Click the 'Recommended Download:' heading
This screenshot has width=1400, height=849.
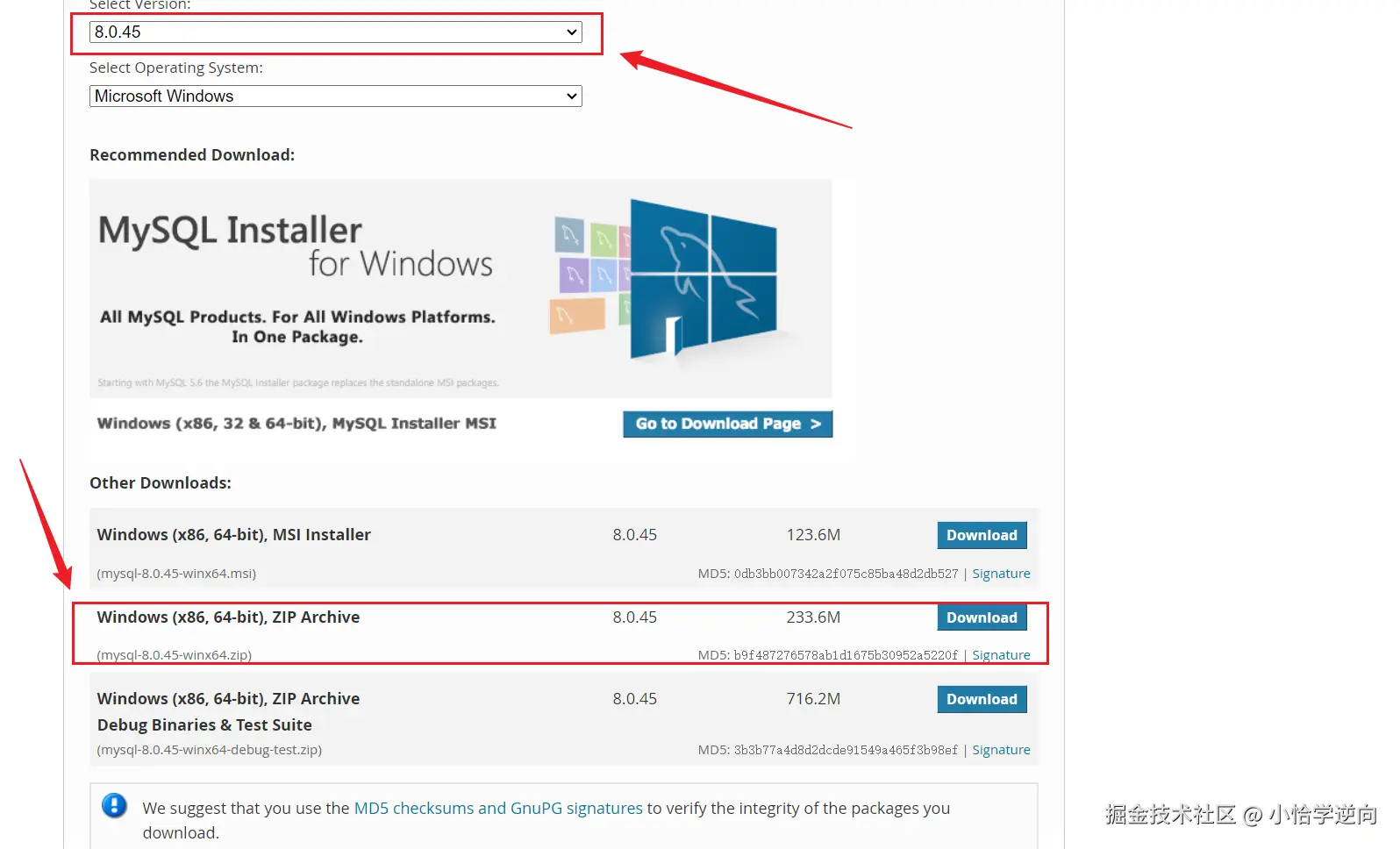[192, 155]
